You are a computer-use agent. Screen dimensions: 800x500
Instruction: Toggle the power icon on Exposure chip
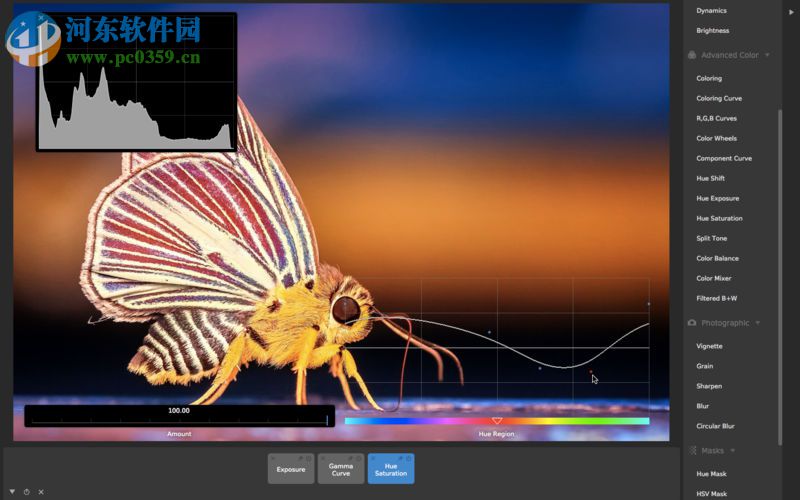point(309,458)
